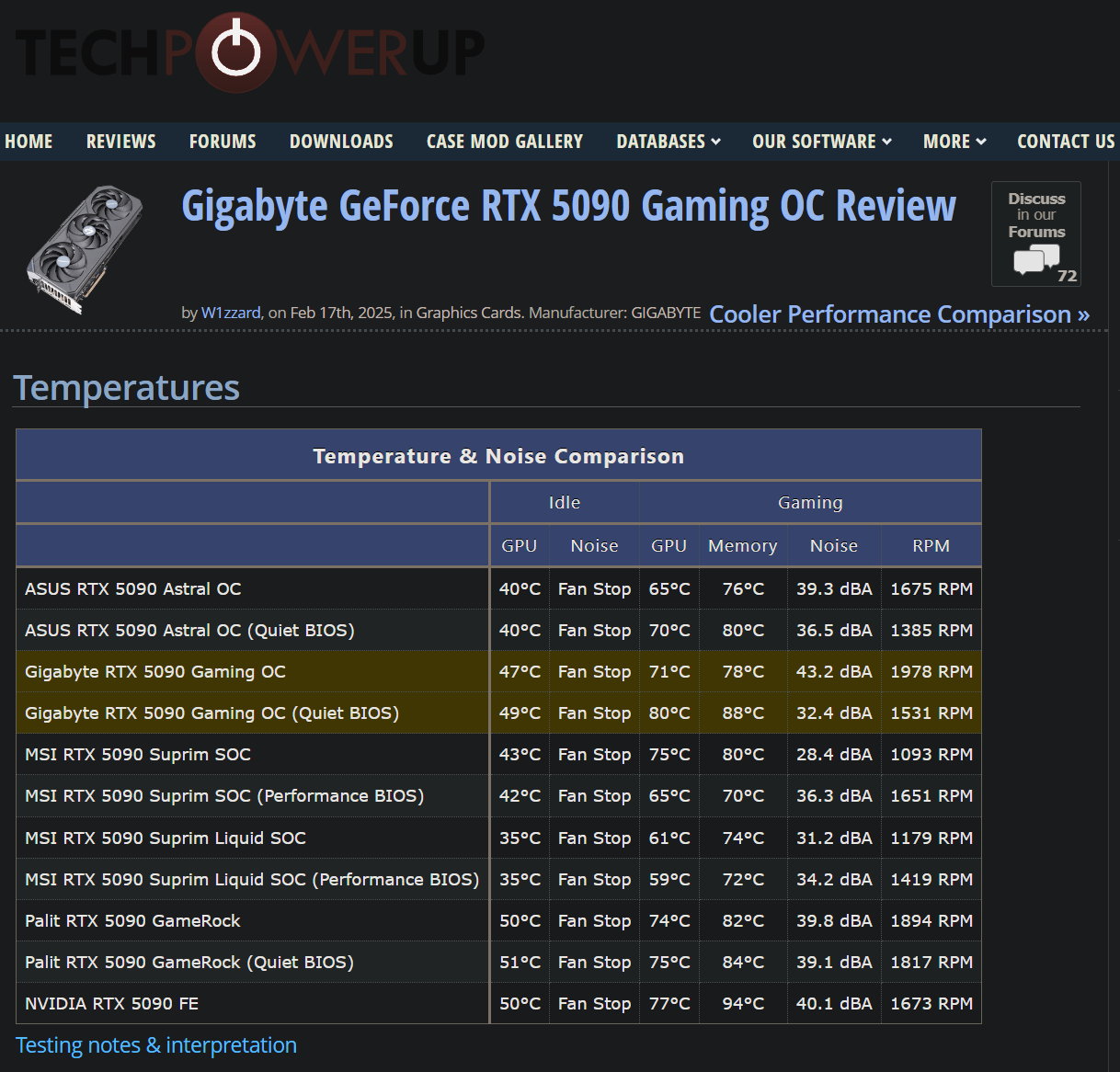Click the 36.5 dBA noise value

point(834,630)
